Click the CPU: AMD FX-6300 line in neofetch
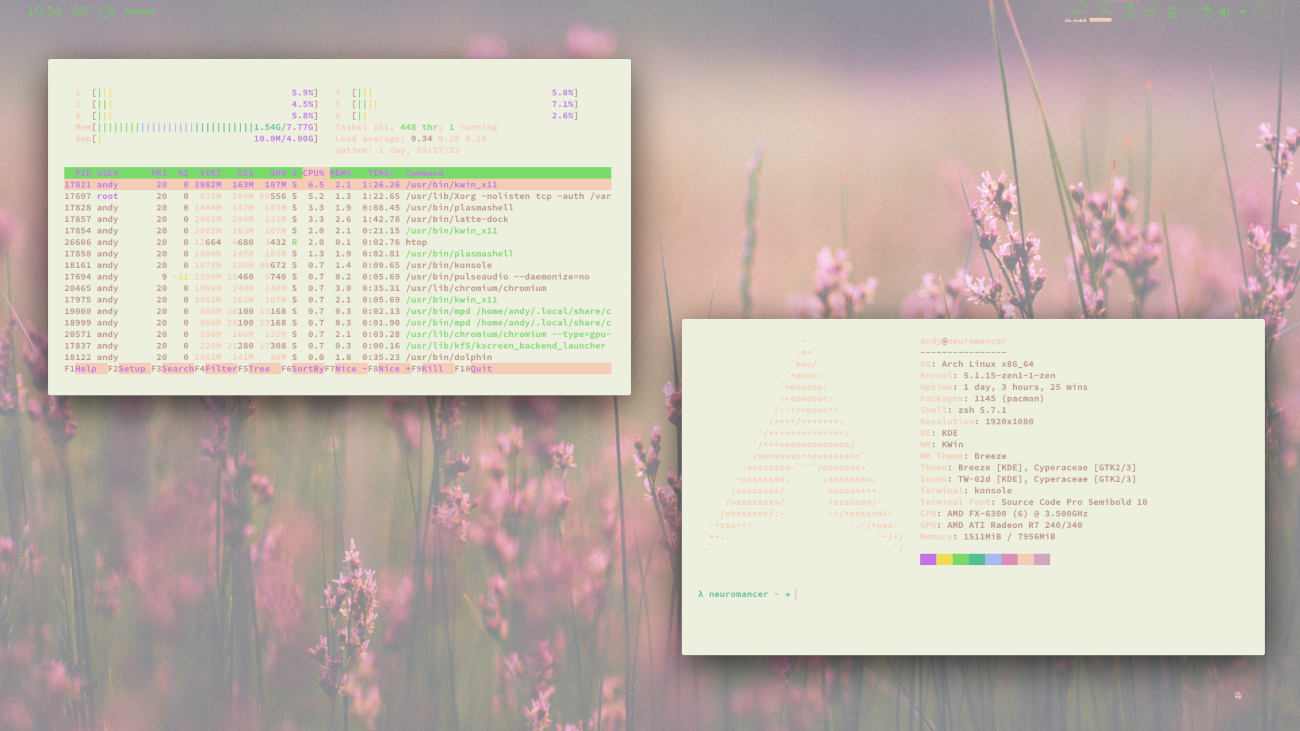1300x731 pixels. pyautogui.click(x=1004, y=514)
